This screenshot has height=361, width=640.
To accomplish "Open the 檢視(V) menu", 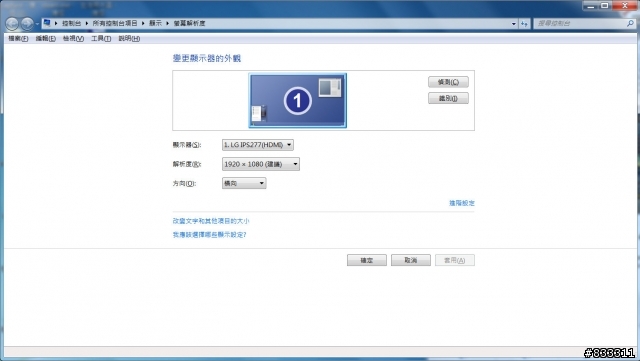I will 73,38.
